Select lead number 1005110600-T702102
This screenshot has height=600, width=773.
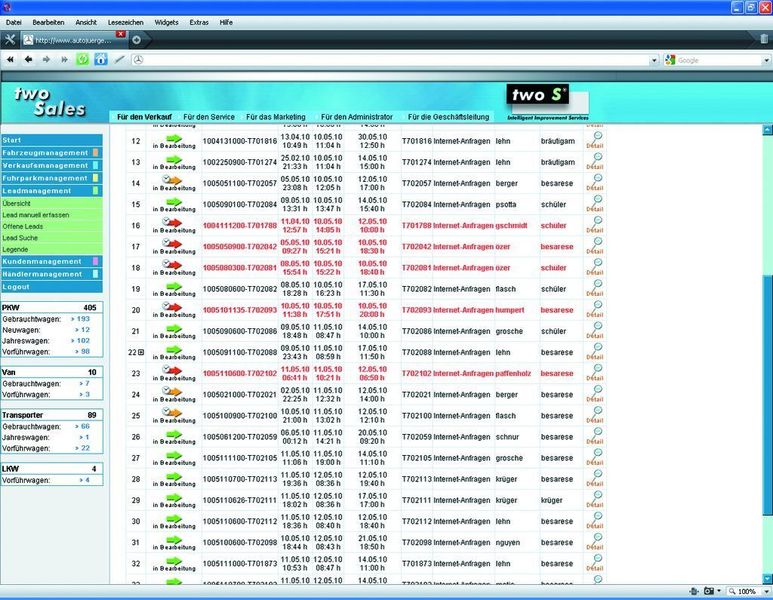point(240,374)
